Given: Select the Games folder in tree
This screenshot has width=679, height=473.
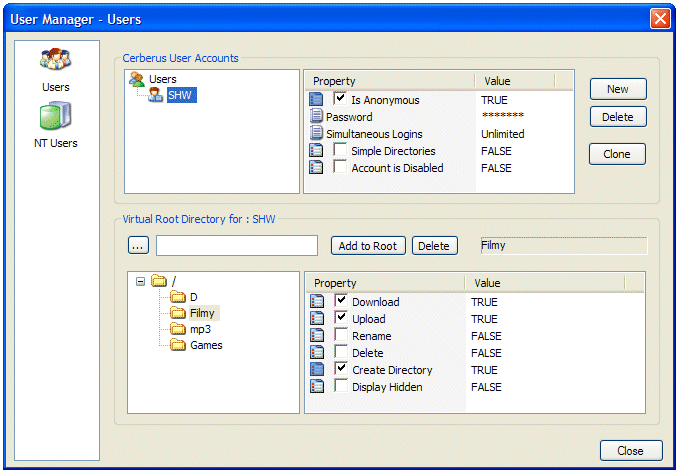Looking at the screenshot, I should pos(205,345).
